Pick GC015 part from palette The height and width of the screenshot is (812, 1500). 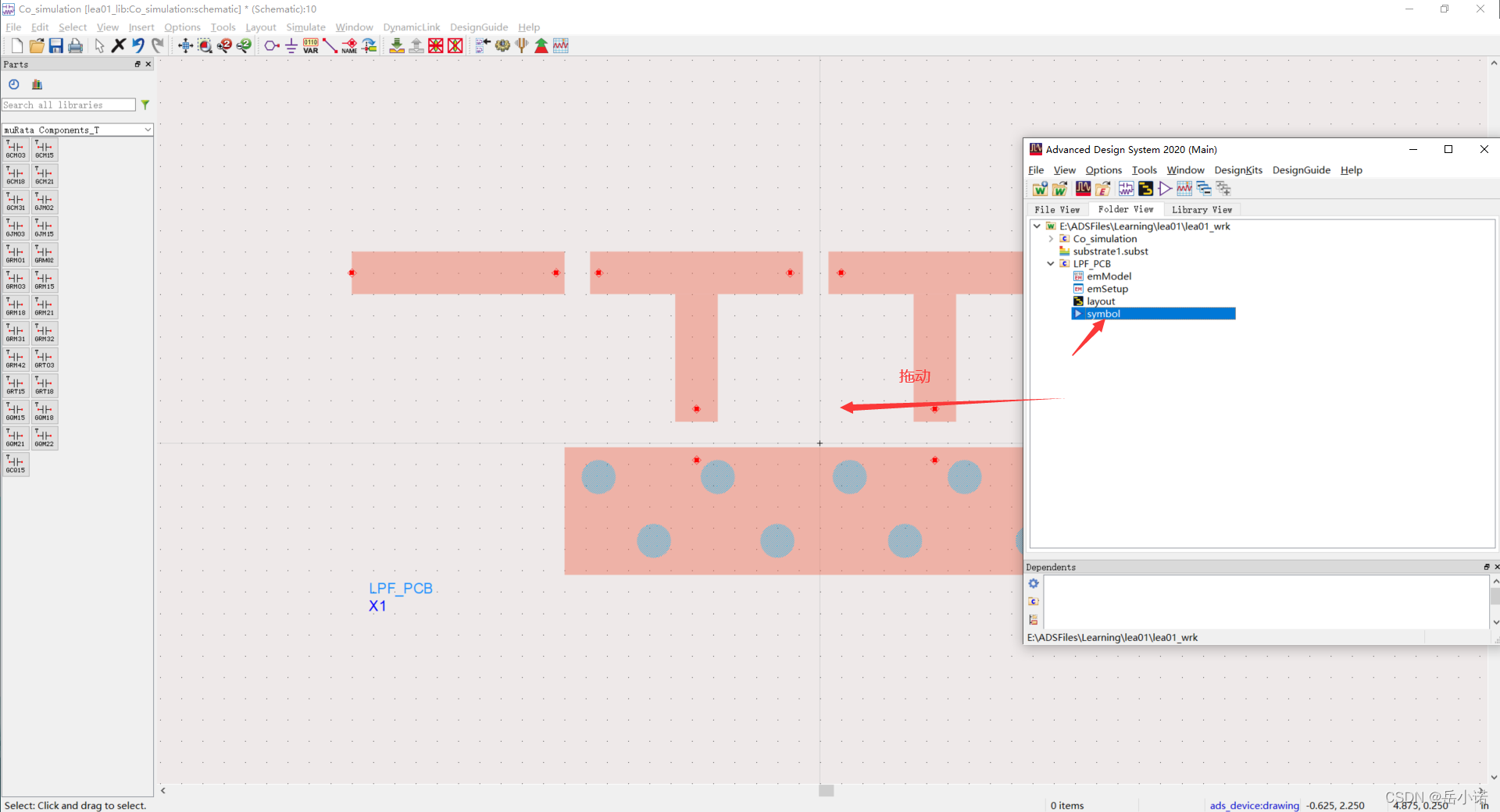[x=16, y=464]
